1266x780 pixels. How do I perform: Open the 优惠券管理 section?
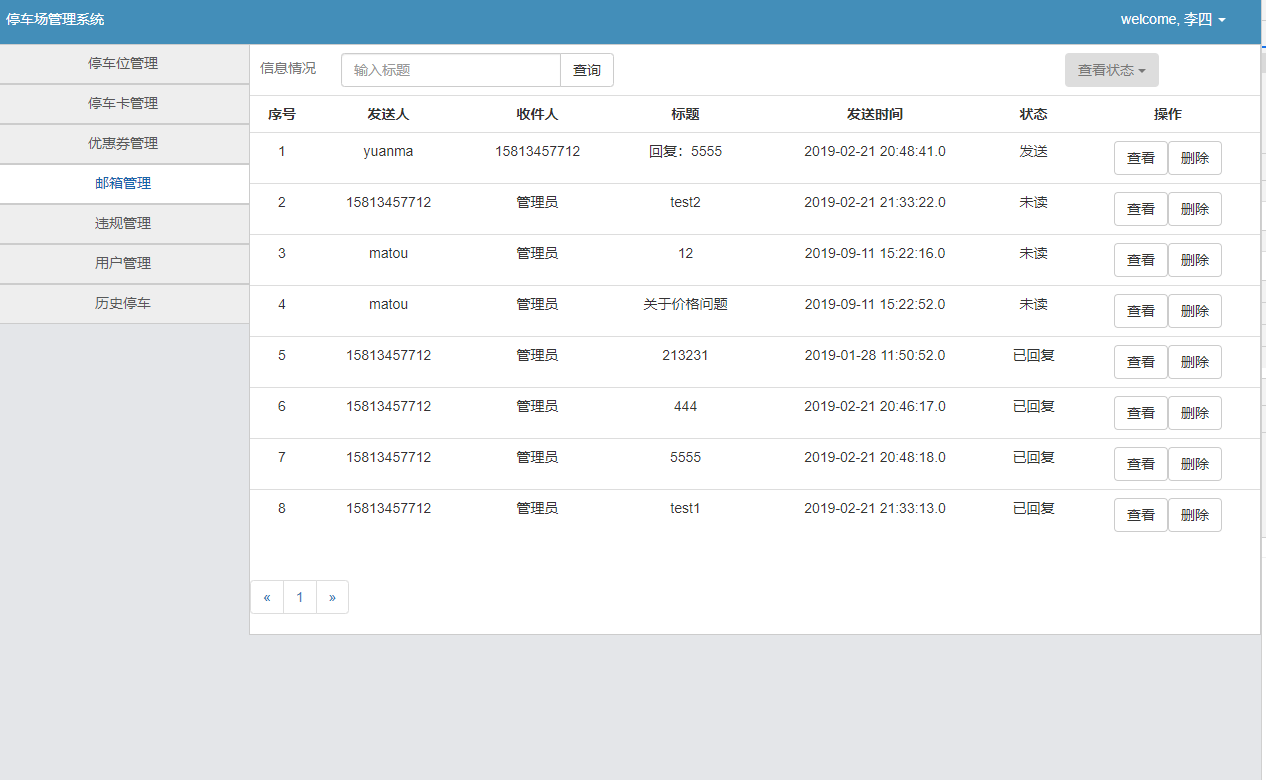click(x=124, y=143)
